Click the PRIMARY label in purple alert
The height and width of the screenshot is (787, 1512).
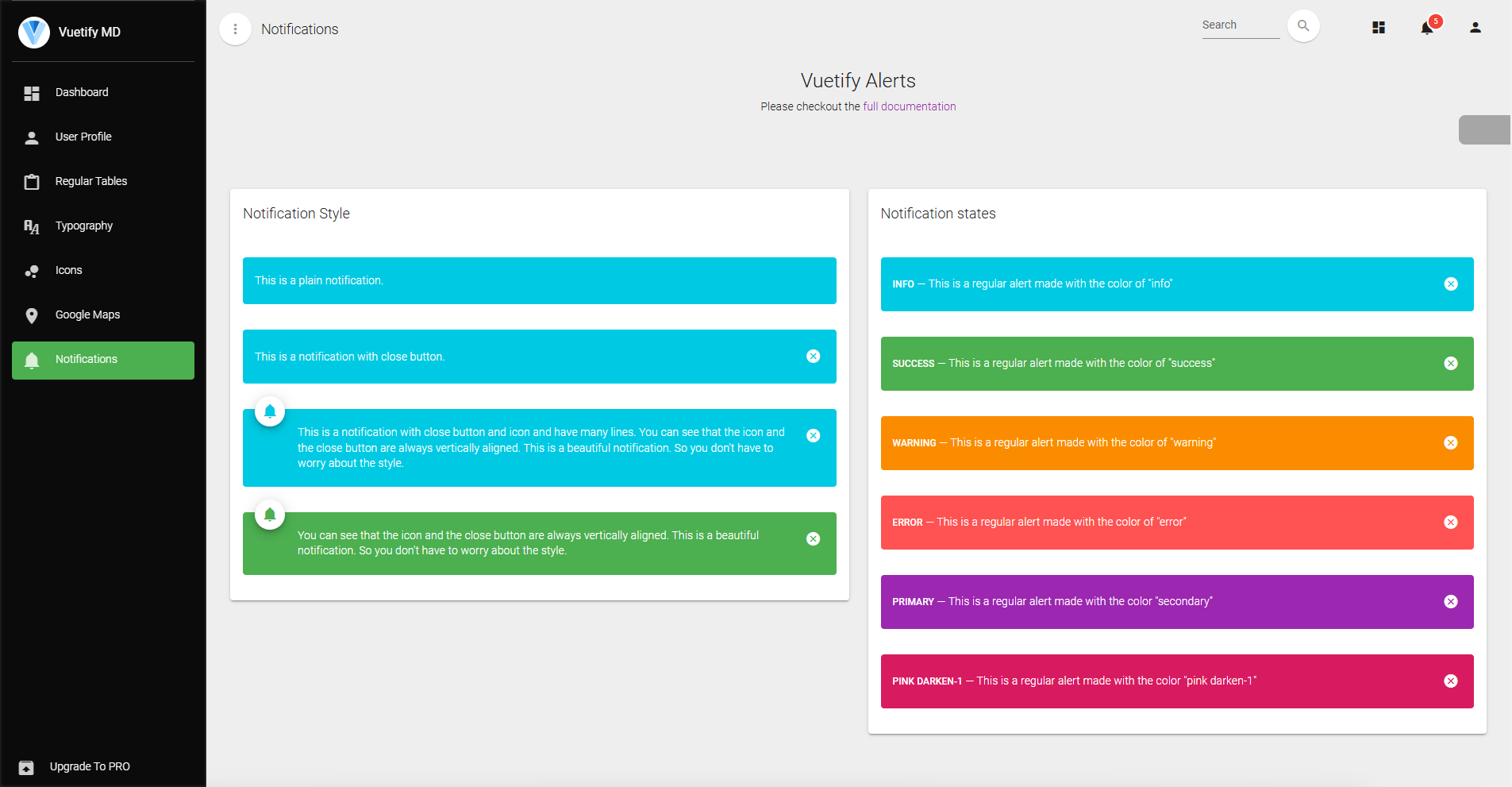913,602
